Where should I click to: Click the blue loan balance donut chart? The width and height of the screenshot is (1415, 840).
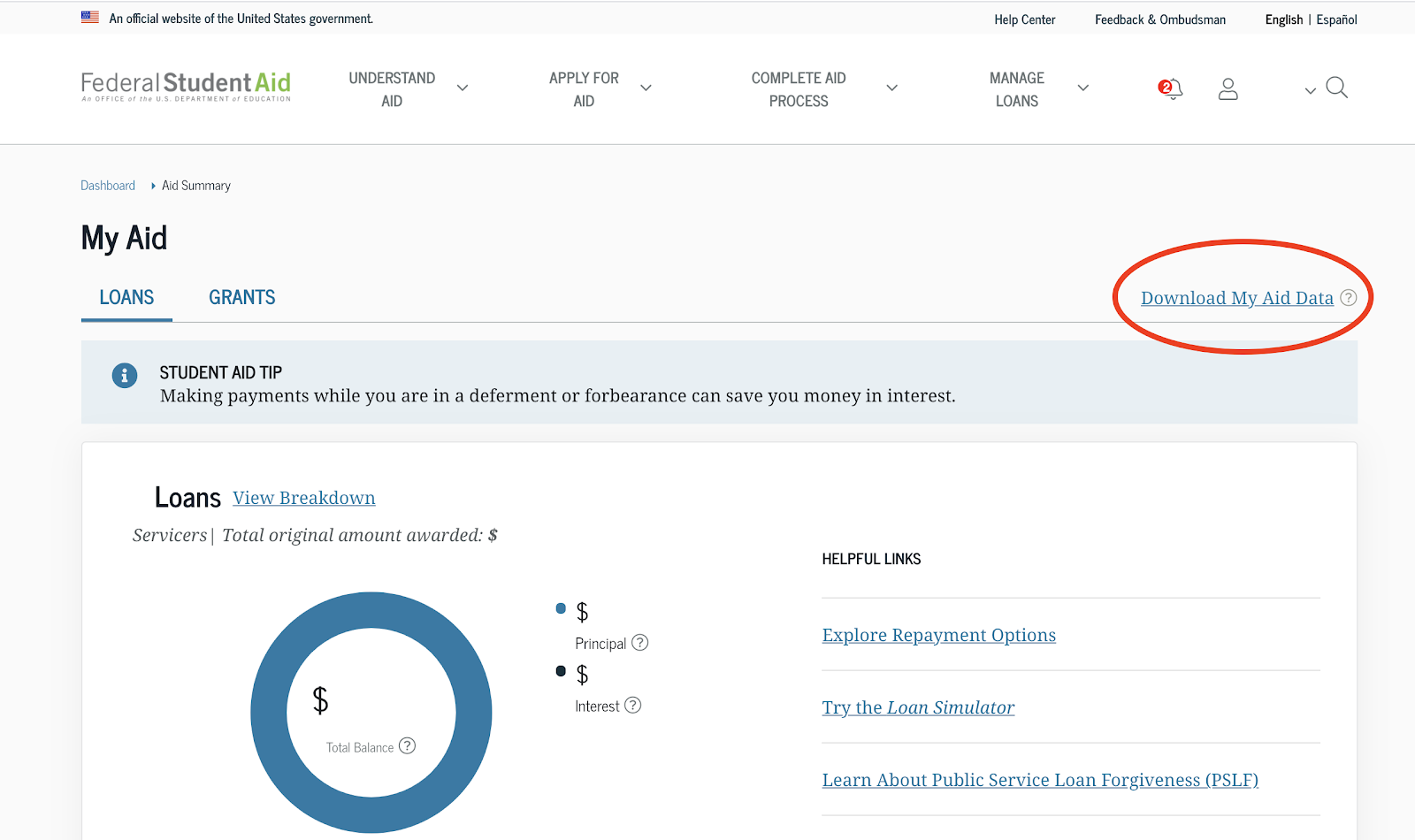click(269, 713)
